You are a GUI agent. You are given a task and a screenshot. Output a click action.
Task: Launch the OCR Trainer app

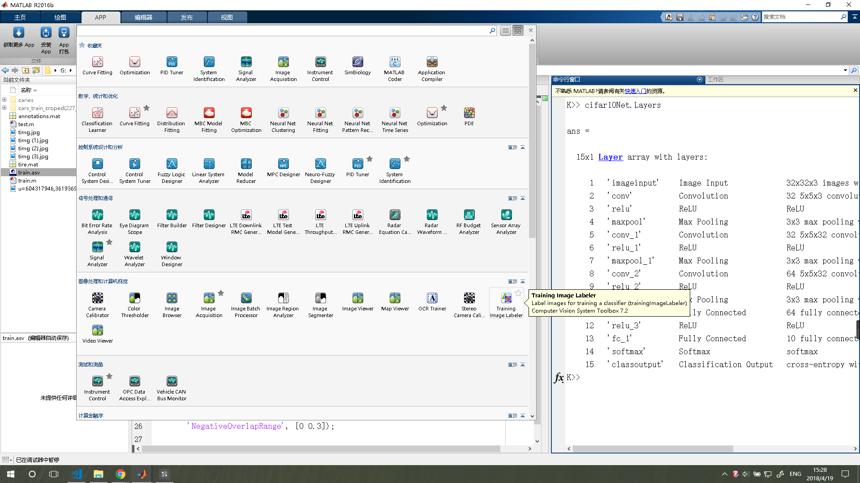[432, 302]
